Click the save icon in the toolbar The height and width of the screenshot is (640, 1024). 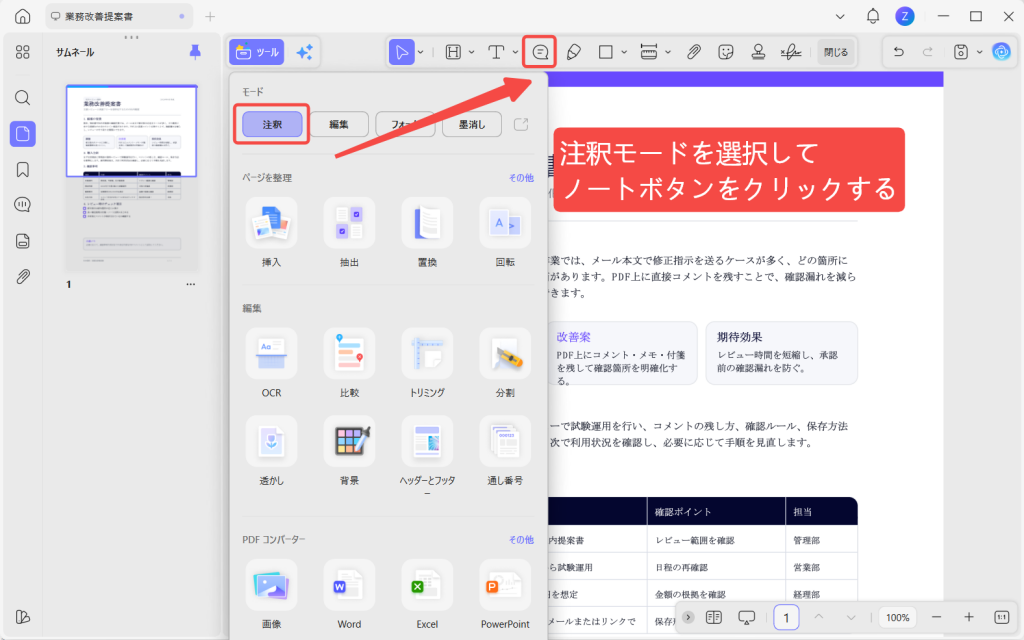tap(961, 52)
